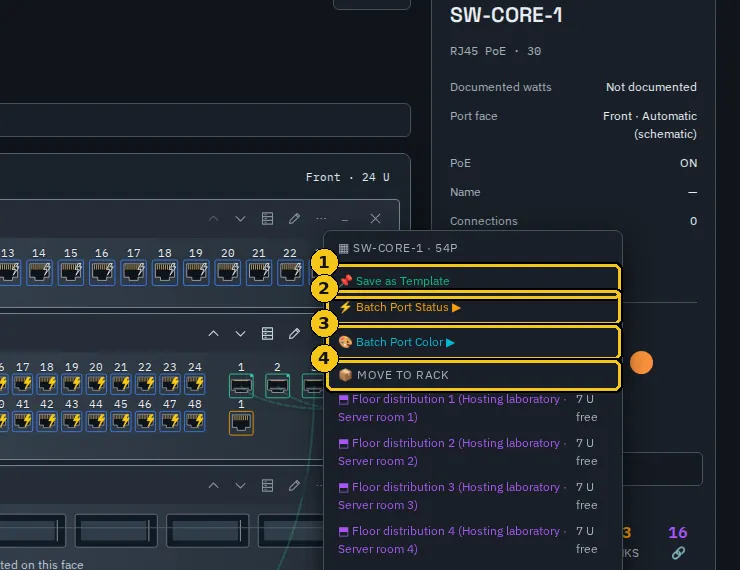Click the up chevron above the empty slot row
740x570 pixels.
(x=213, y=486)
